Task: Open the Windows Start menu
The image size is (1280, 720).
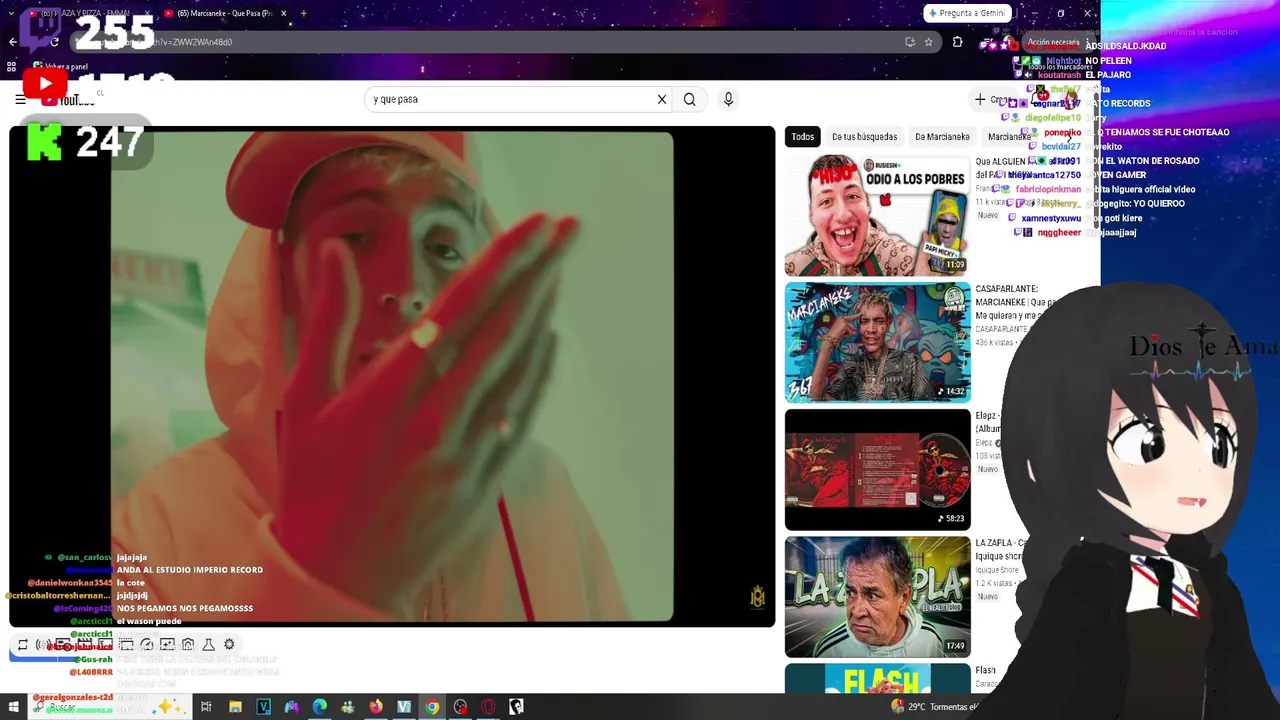Action: pos(14,707)
